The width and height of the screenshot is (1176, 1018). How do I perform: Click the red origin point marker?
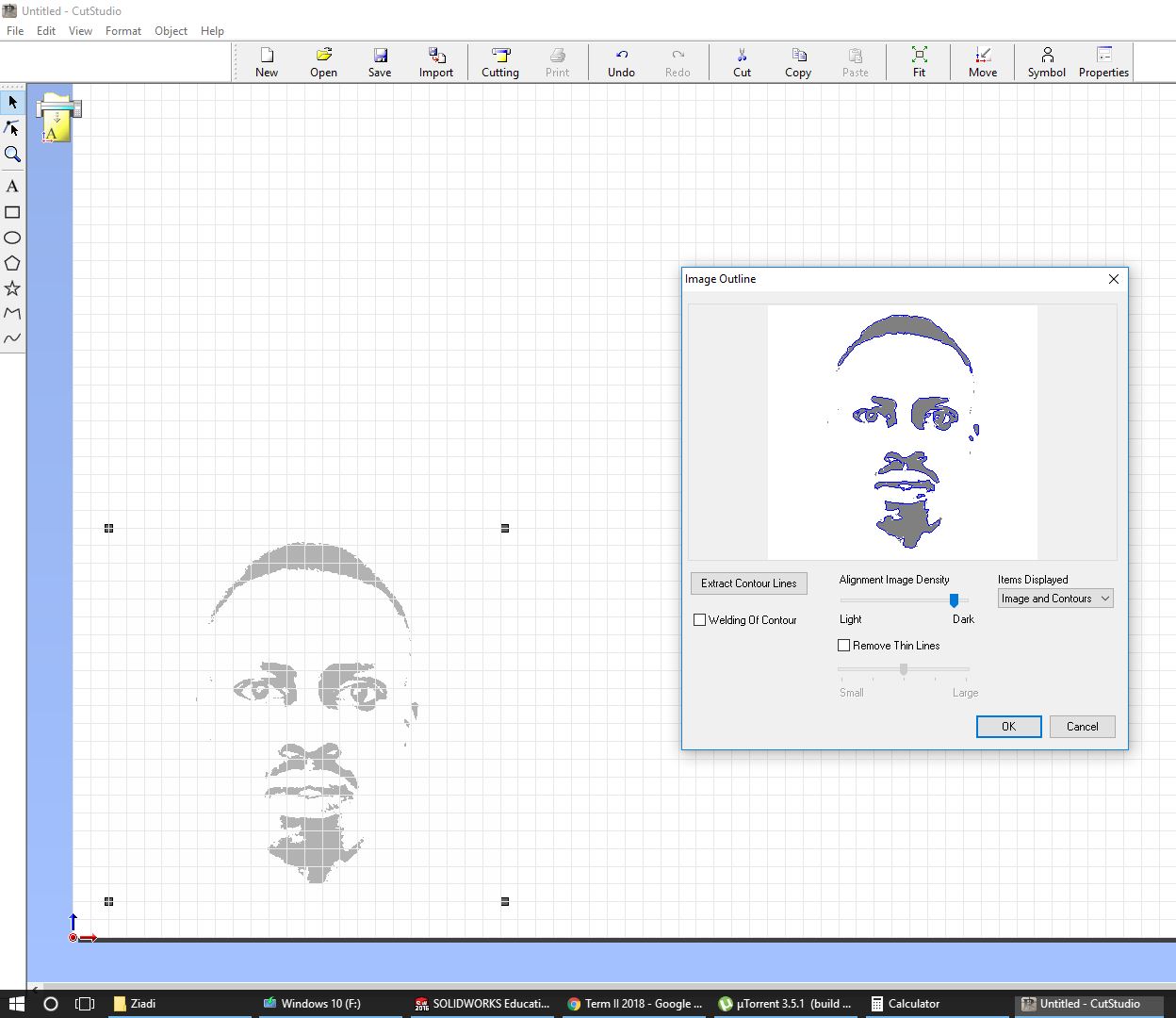tap(73, 937)
